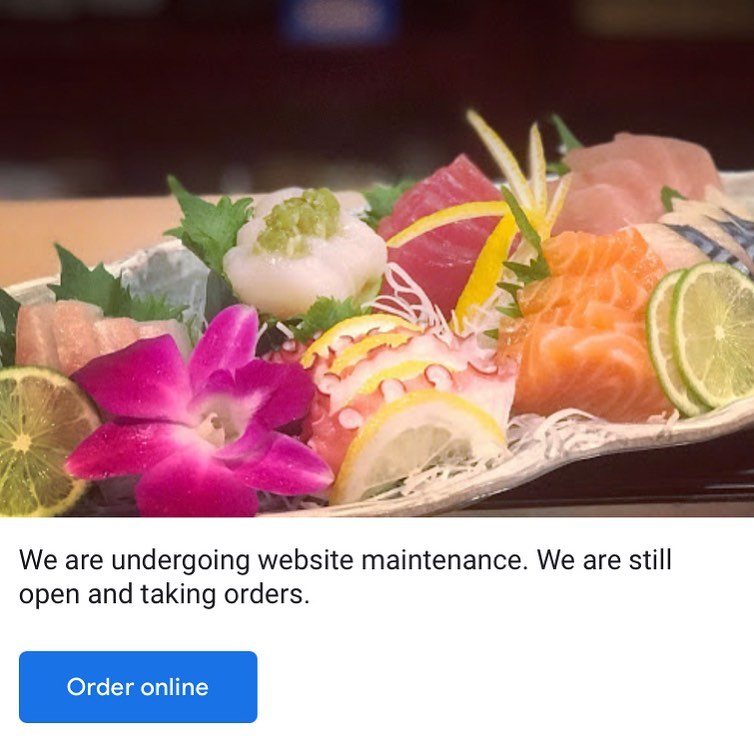
Task: Click the white scallop topped with wasabi
Action: (305, 252)
